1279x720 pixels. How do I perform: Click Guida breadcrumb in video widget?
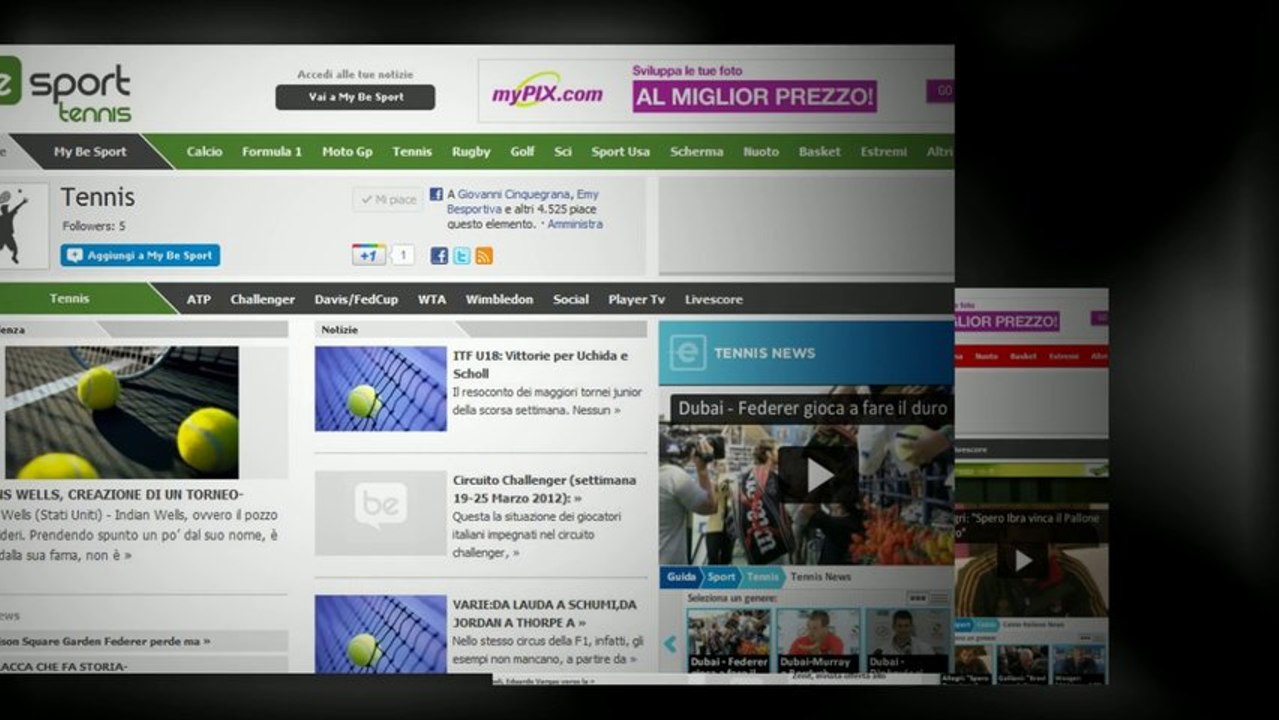point(681,577)
